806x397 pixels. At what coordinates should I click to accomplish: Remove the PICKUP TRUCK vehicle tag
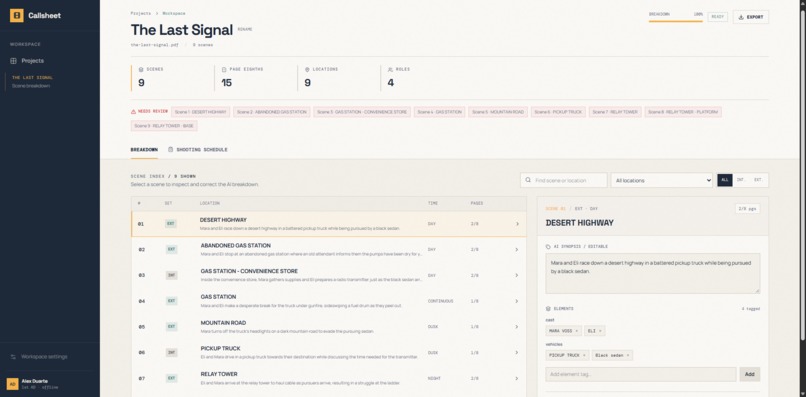click(x=584, y=355)
